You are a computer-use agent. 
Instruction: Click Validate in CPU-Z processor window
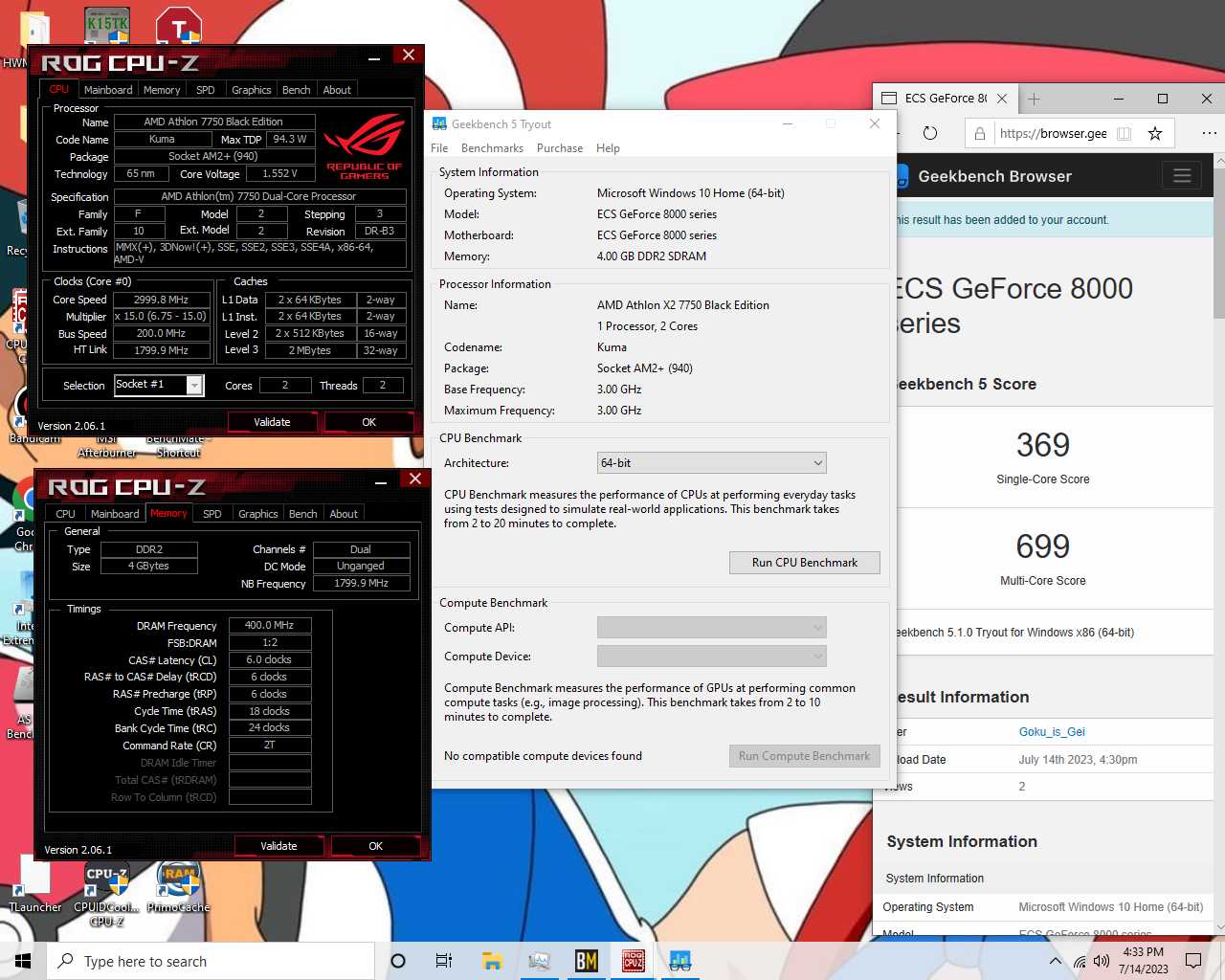(x=272, y=422)
